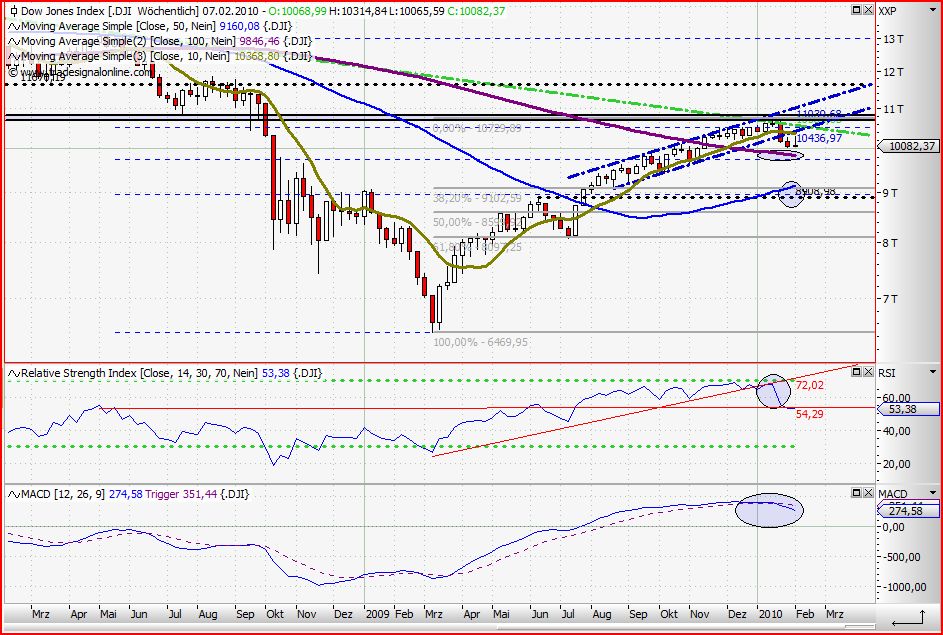This screenshot has height=635, width=943.
Task: Toggle the RSI panel closed
Action: pos(868,371)
